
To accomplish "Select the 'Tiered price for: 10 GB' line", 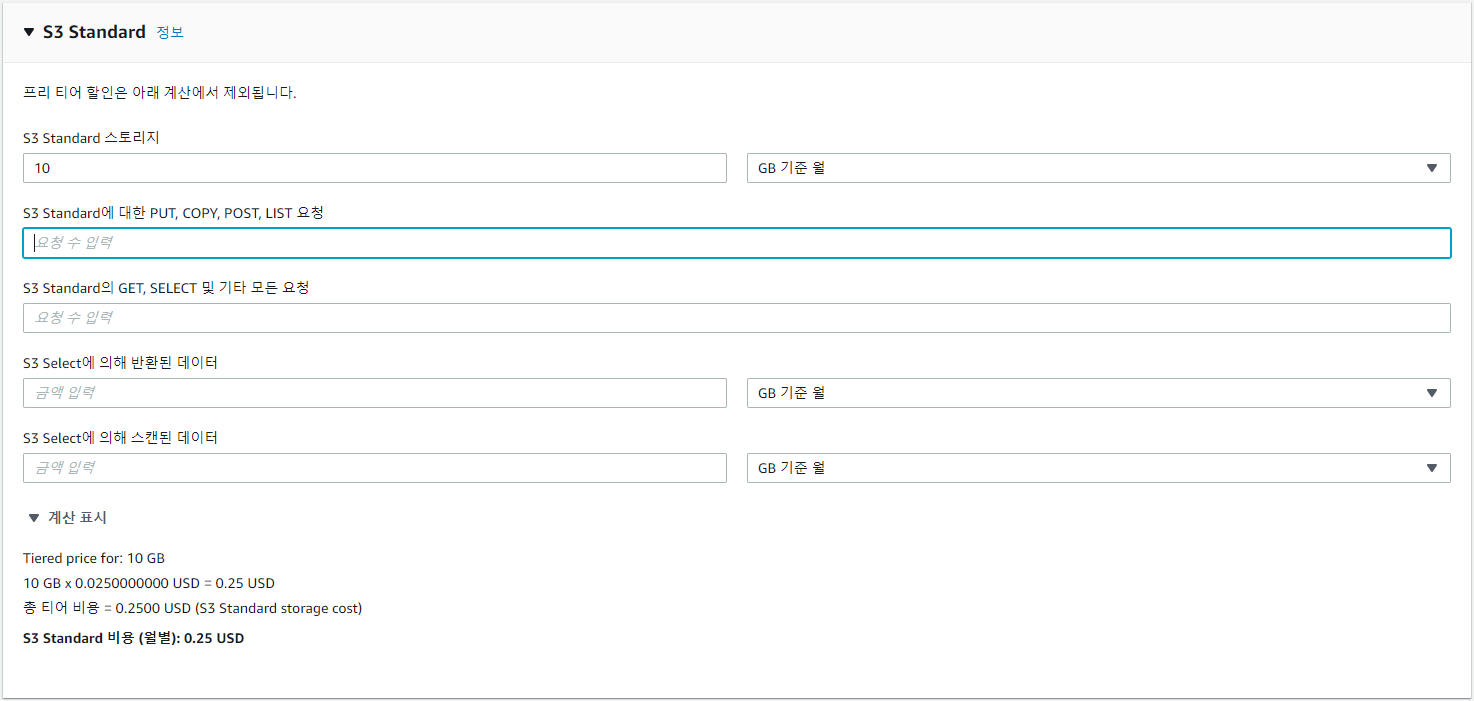I will coord(94,558).
